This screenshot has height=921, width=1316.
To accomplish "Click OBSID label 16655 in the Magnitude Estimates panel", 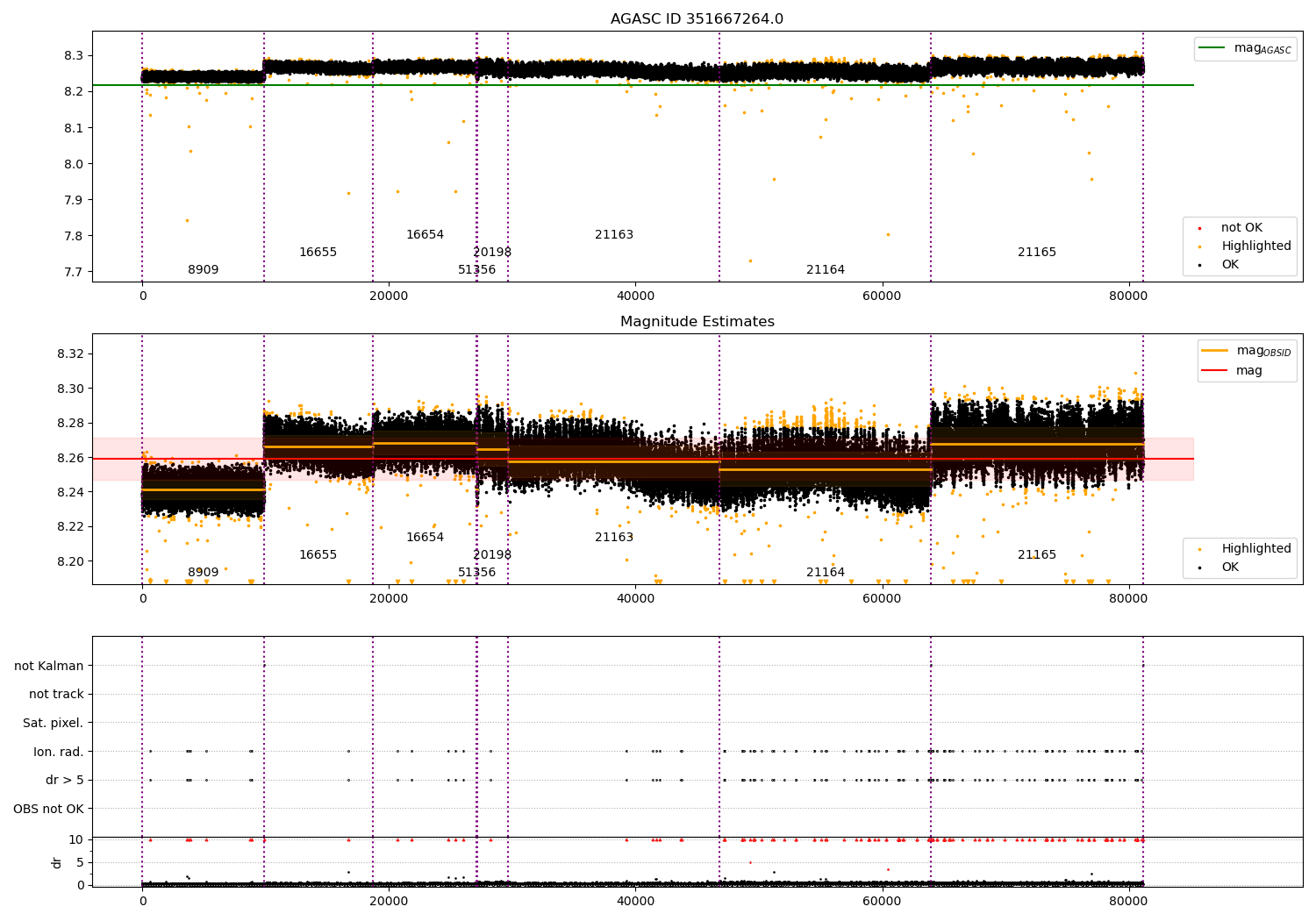I will 318,555.
